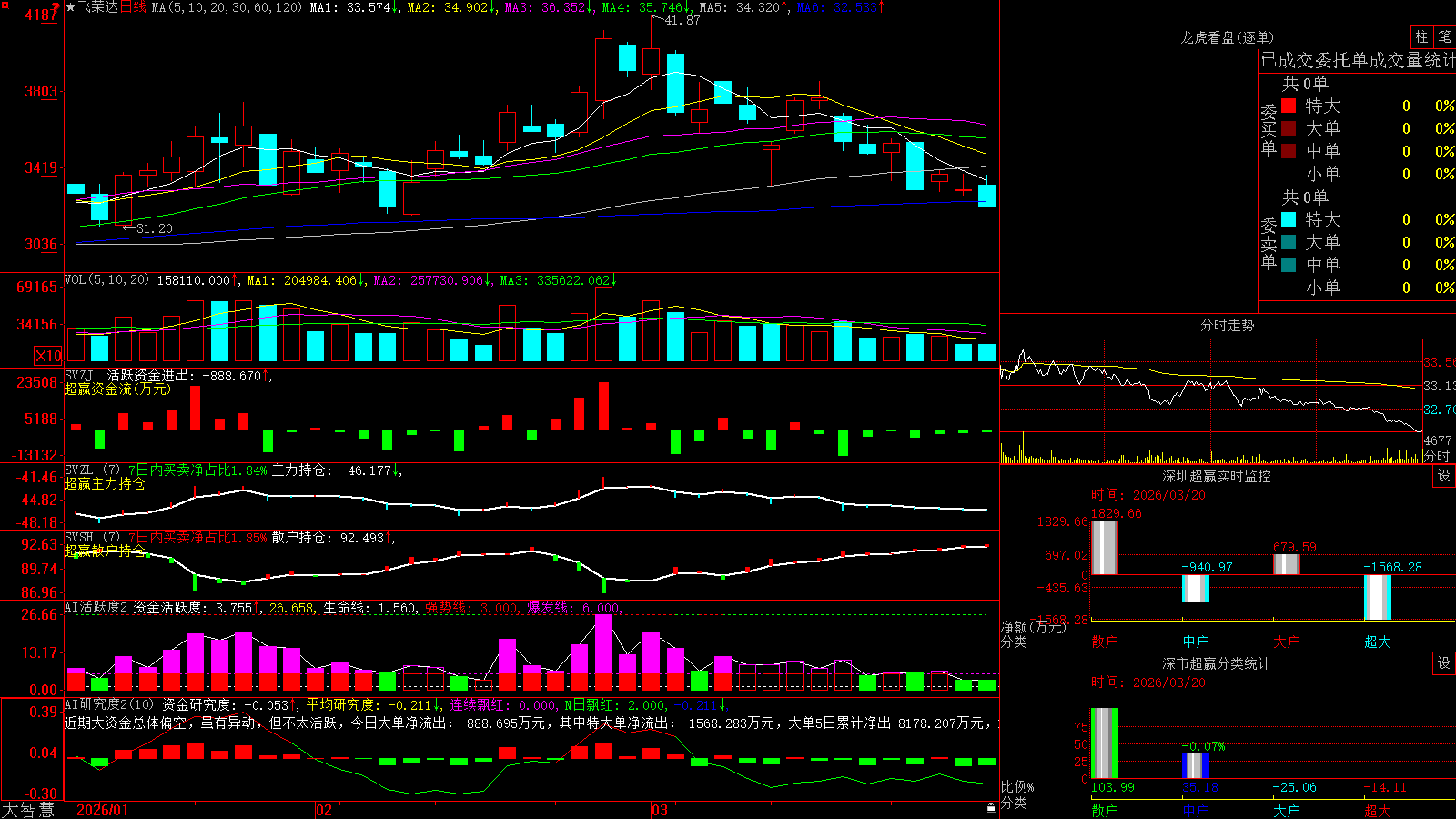Jump to the 2026/01 date marker
Image resolution: width=1456 pixels, height=819 pixels.
(102, 810)
